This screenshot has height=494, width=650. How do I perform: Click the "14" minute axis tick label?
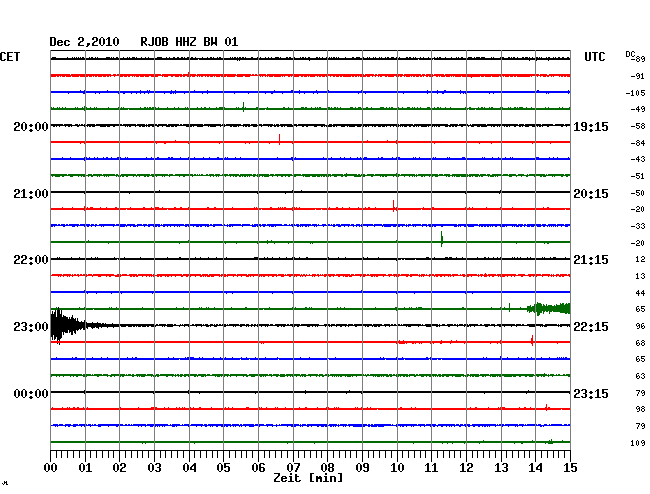(x=535, y=468)
